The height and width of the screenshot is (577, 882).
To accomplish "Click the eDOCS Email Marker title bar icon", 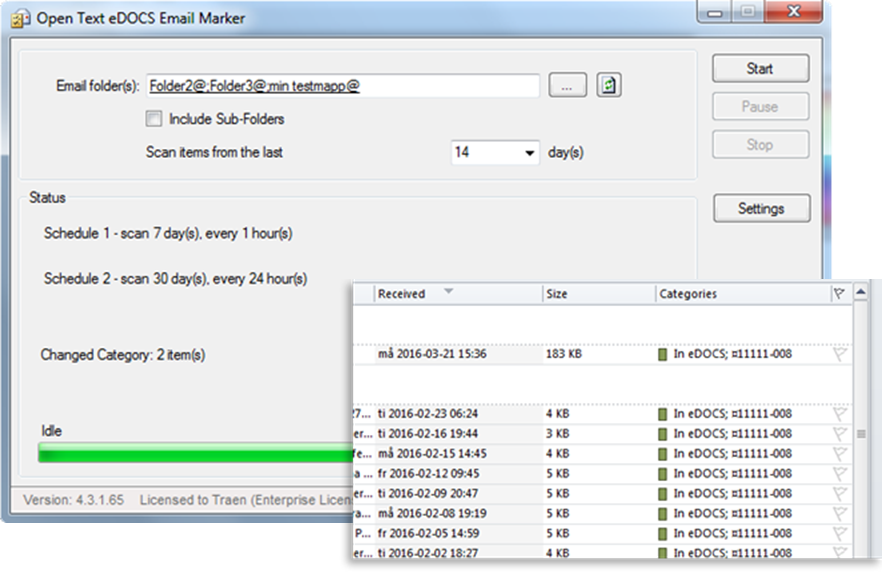I will coord(21,19).
